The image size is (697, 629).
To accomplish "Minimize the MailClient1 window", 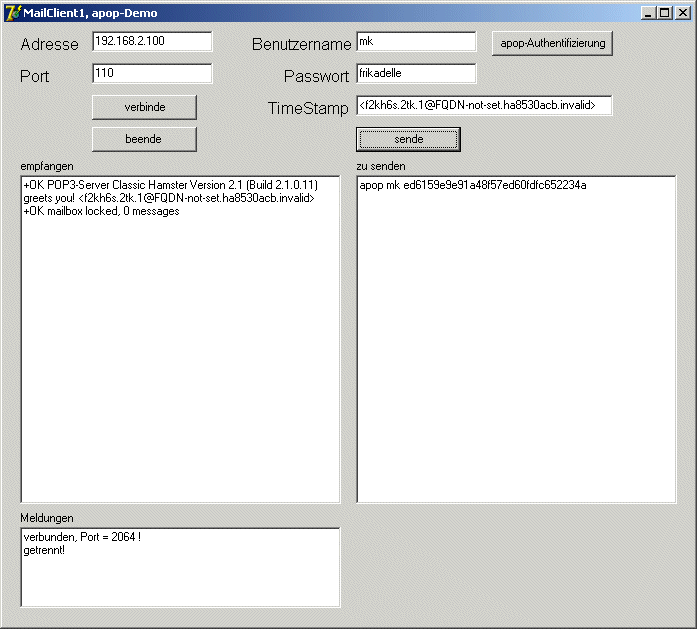I will coord(649,13).
